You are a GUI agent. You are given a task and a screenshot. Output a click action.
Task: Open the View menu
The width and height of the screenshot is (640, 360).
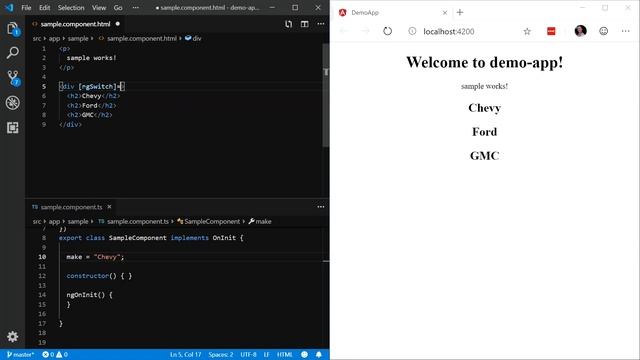point(99,8)
